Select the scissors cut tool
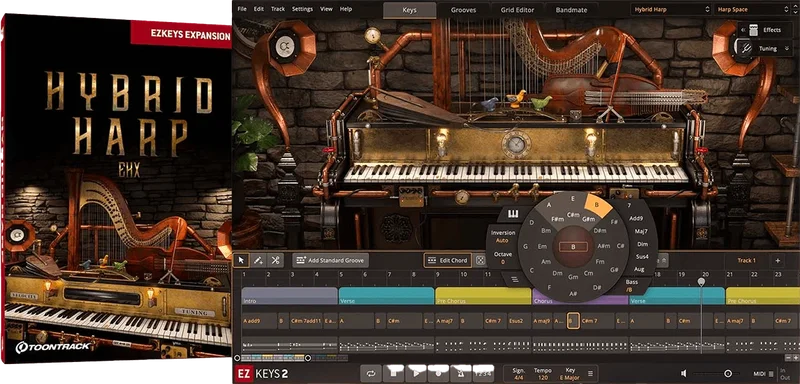Viewport: 800px width, 384px height. [x=275, y=260]
